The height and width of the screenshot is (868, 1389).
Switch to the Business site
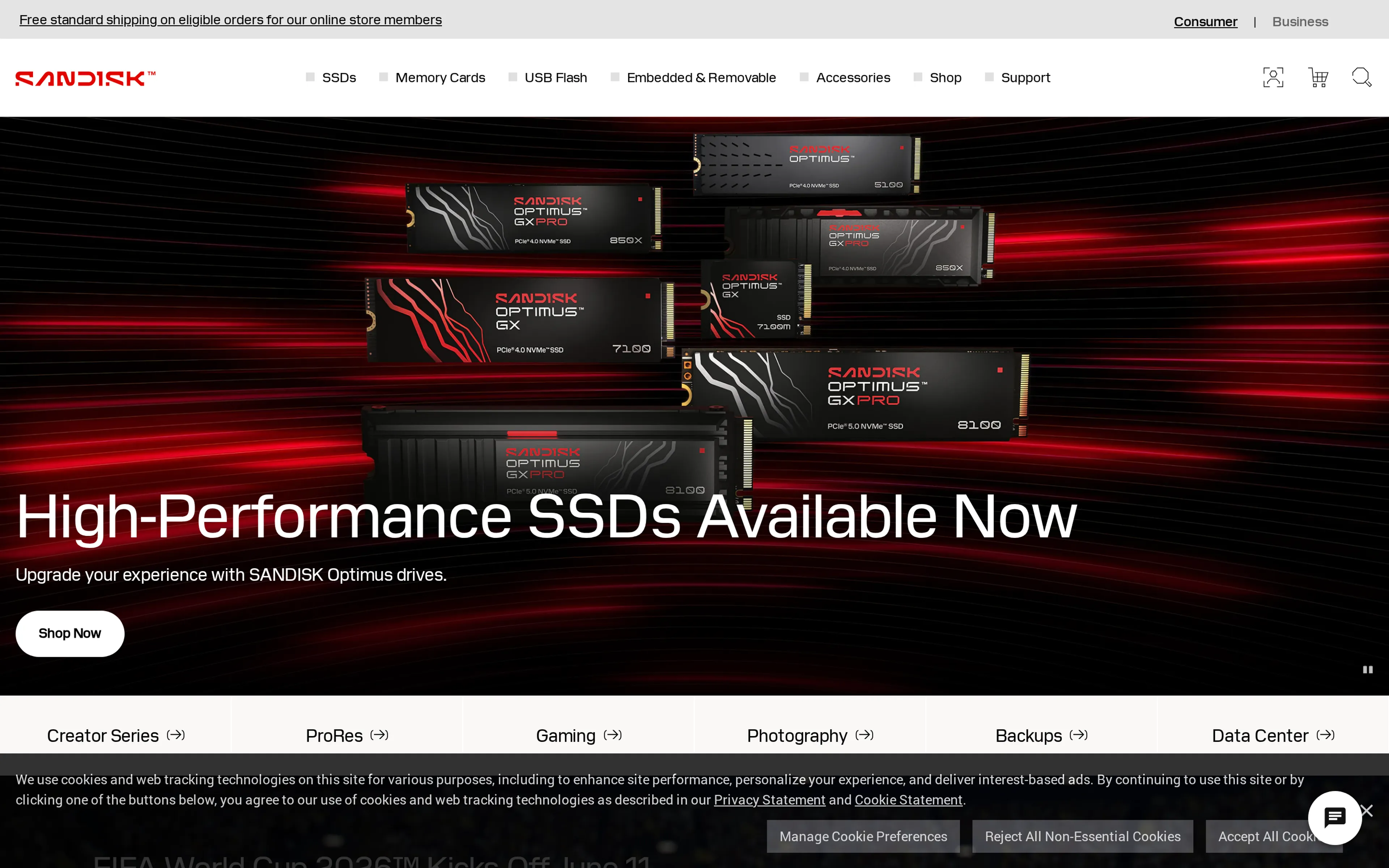1300,22
